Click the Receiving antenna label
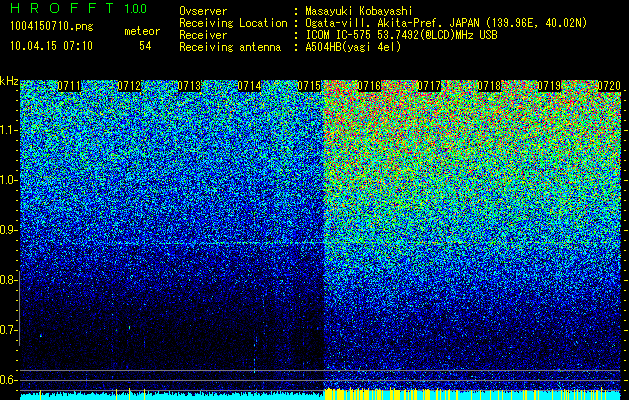629x400 pixels. click(x=230, y=47)
